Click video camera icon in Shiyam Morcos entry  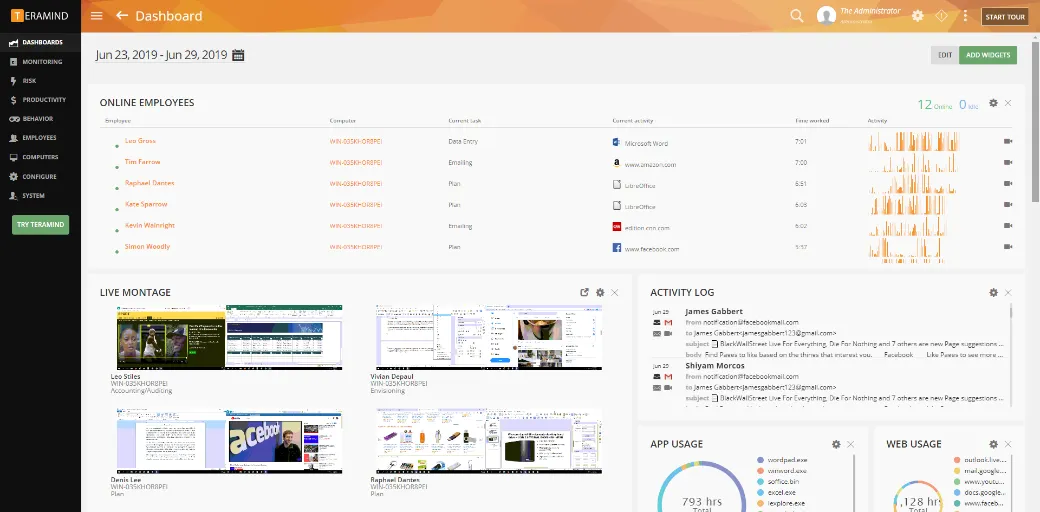[x=669, y=387]
